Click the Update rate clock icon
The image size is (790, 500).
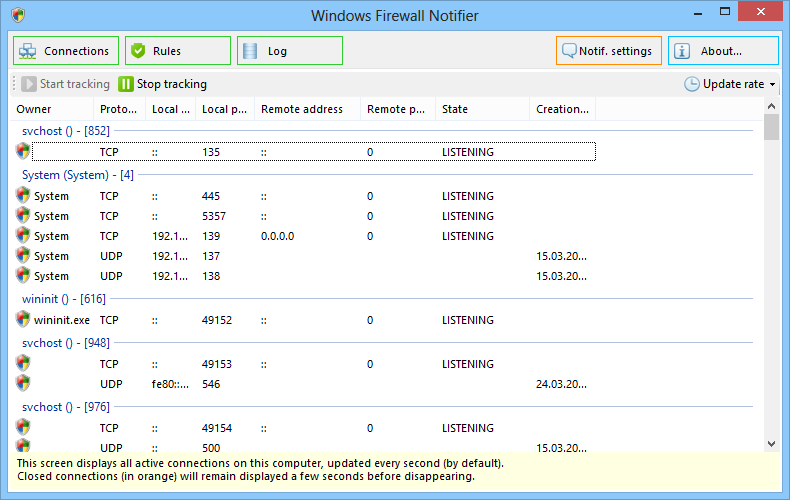point(691,84)
